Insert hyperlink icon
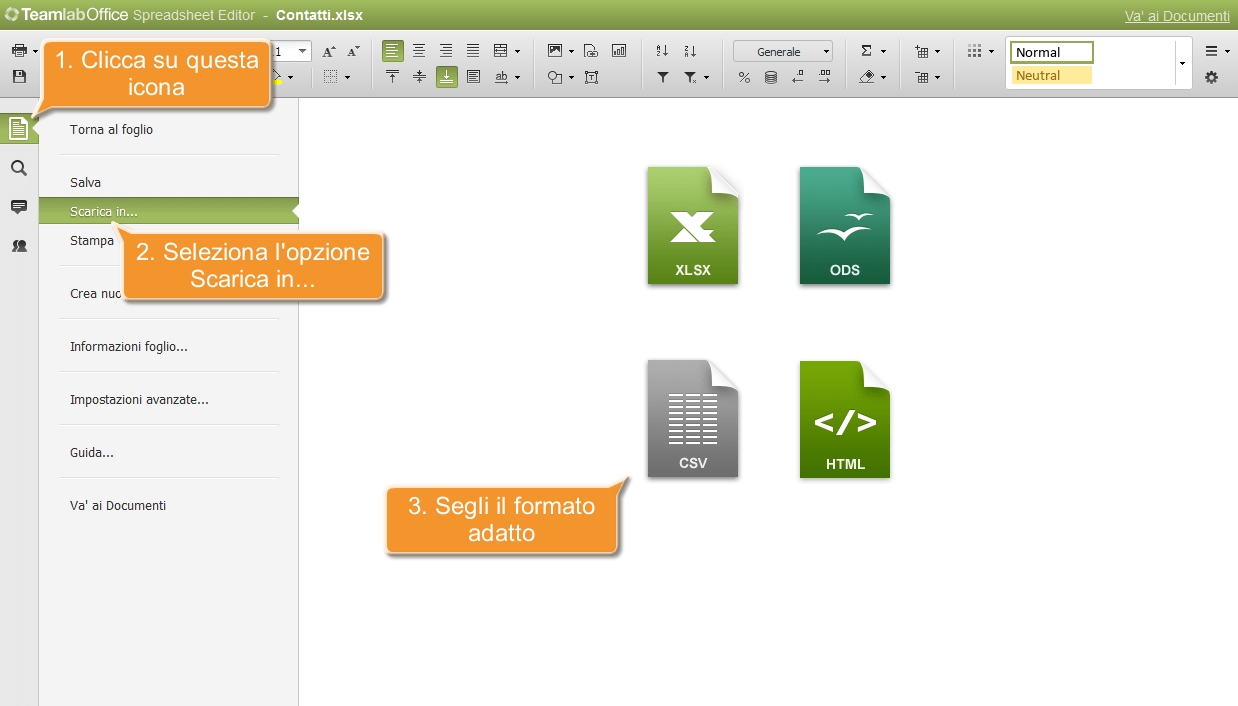Screen dimensions: 1238x706 tap(591, 51)
